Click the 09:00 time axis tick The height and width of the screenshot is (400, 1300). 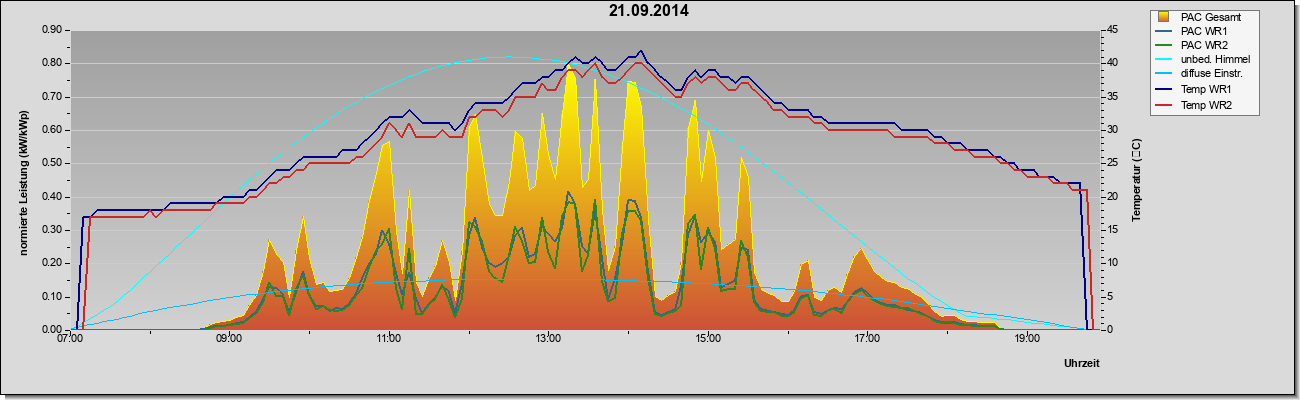coord(229,339)
